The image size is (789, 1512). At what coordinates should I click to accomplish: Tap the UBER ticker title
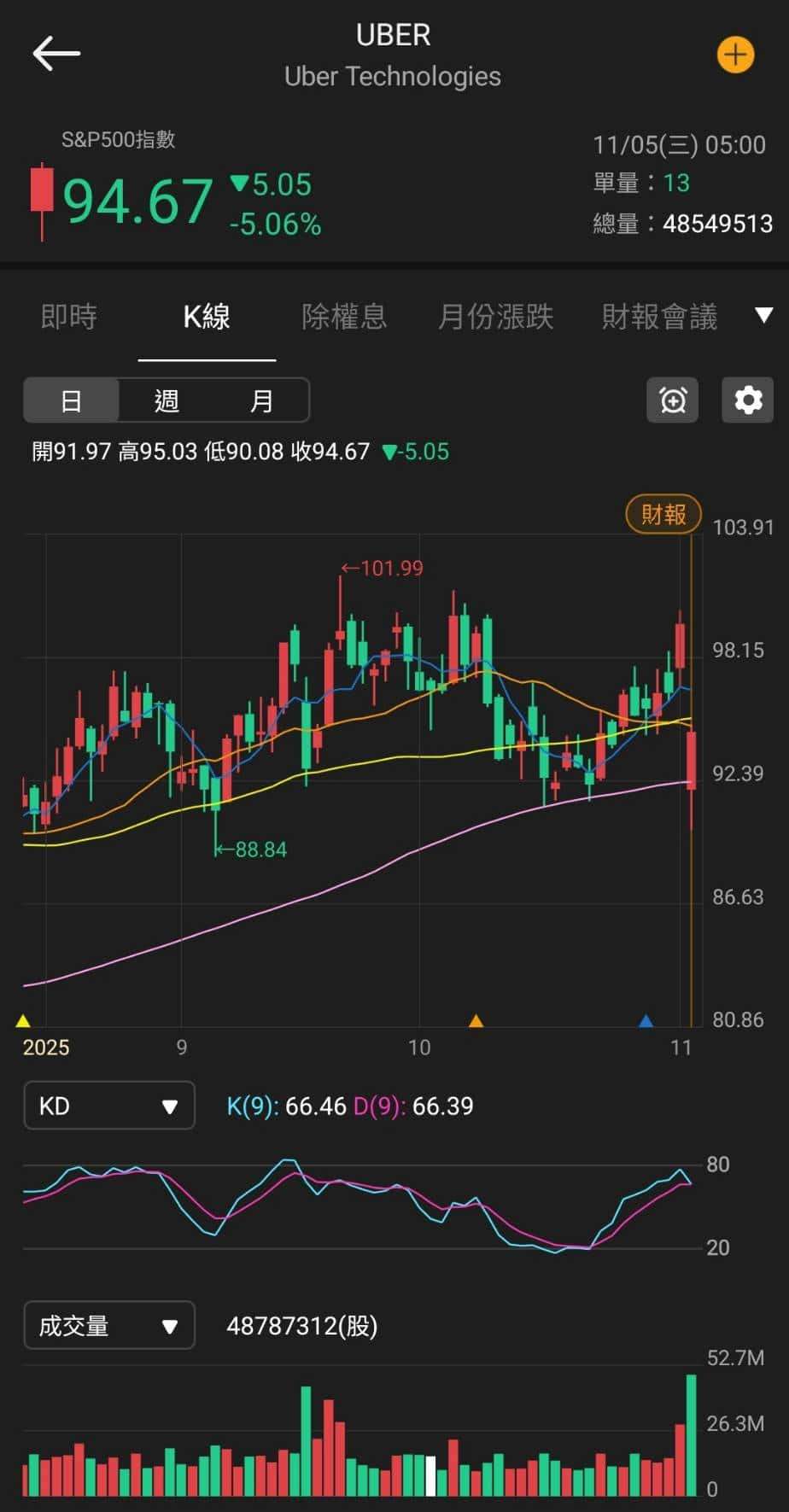(x=394, y=35)
